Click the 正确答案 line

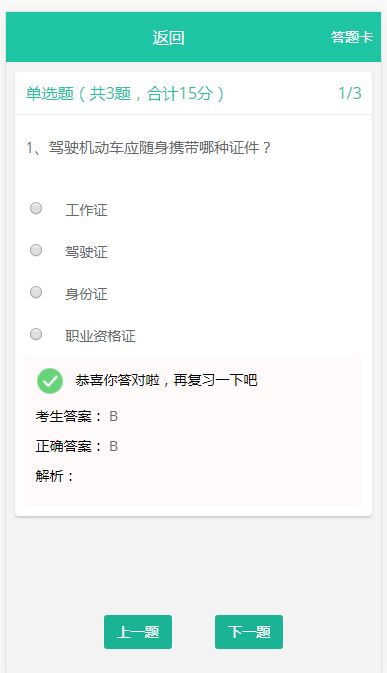(x=77, y=446)
